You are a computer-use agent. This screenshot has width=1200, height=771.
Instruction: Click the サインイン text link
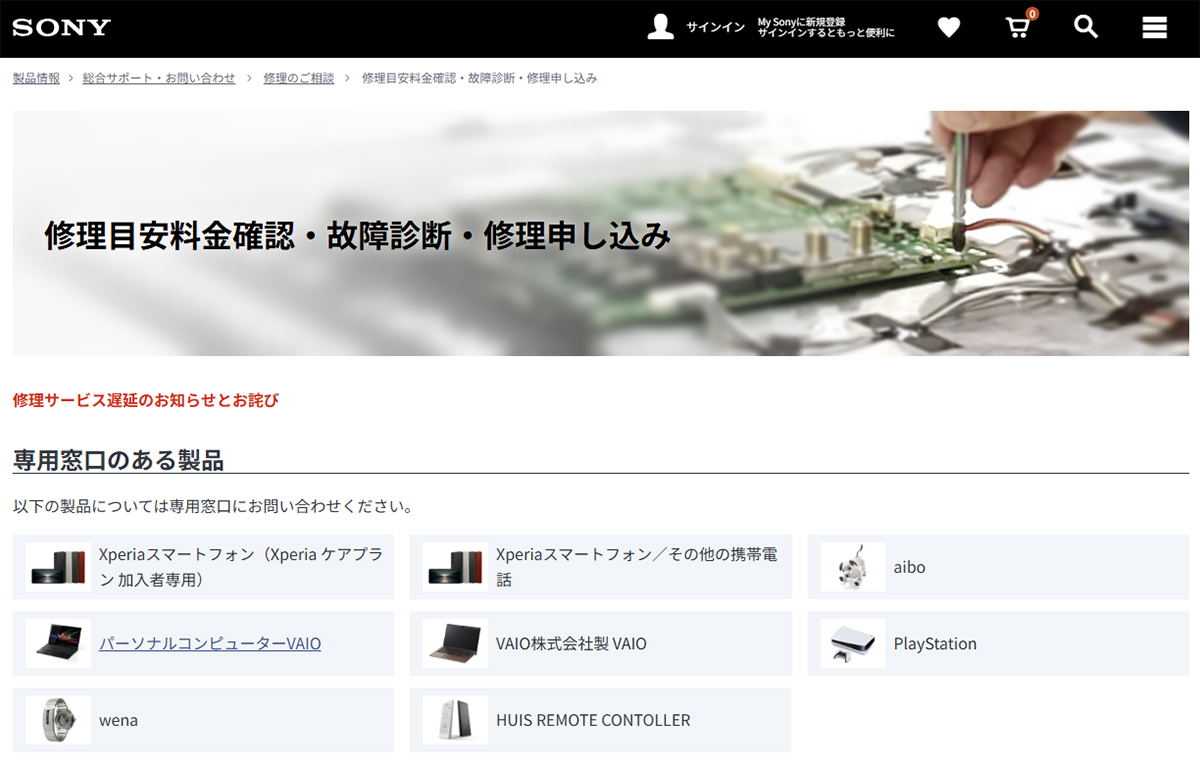[715, 28]
